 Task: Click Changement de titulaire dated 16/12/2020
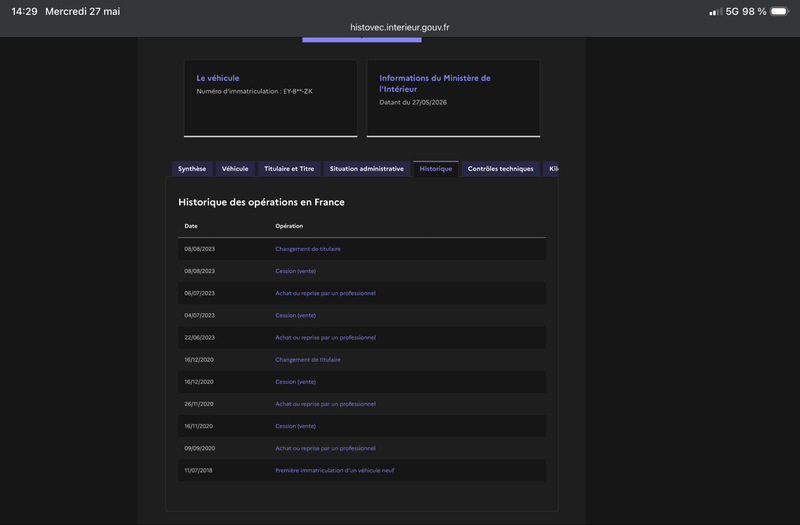(308, 360)
